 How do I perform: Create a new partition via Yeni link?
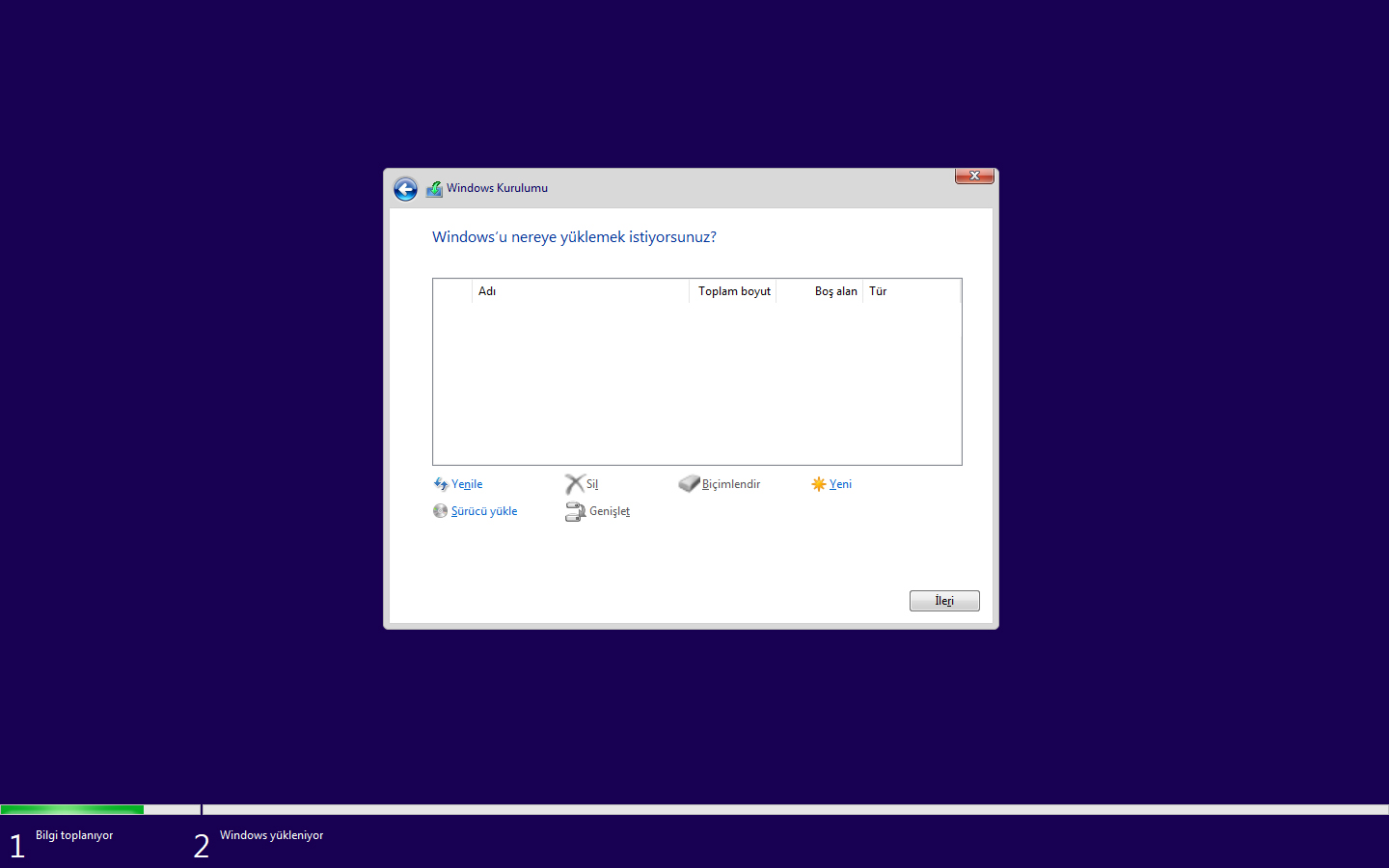tap(840, 484)
